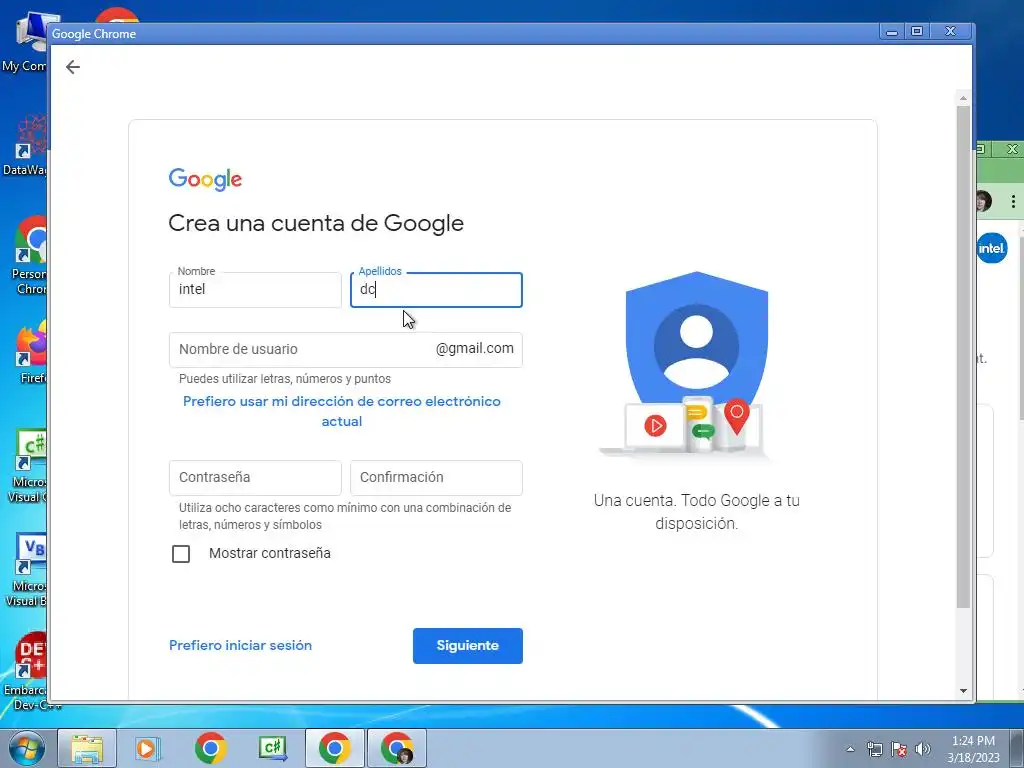Click the Crea una cuenta de Google heading
The image size is (1024, 768).
click(316, 223)
